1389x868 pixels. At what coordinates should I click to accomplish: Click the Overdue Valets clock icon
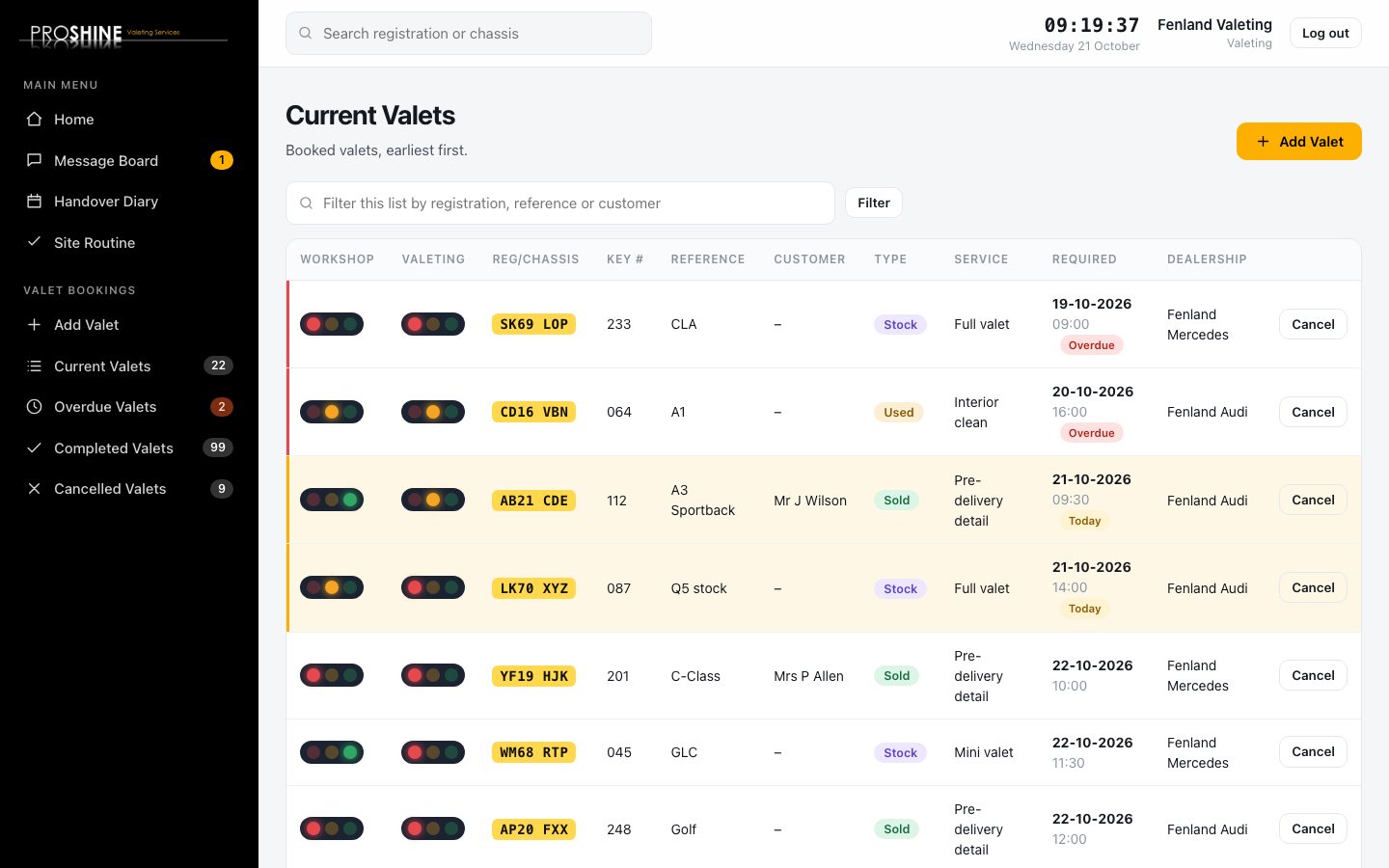(x=34, y=407)
